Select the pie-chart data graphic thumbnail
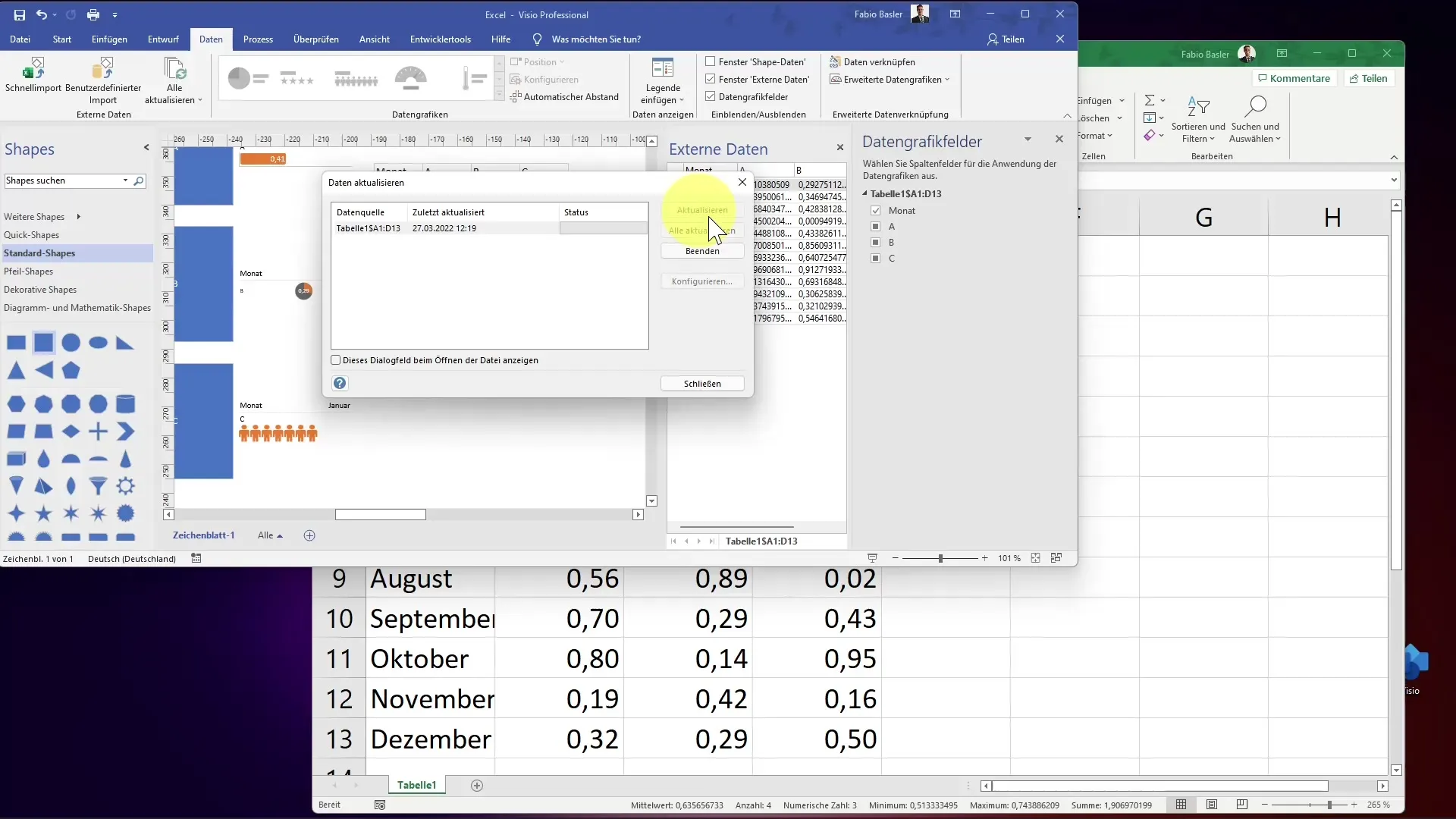Screen dimensions: 1456x819 [x=248, y=78]
